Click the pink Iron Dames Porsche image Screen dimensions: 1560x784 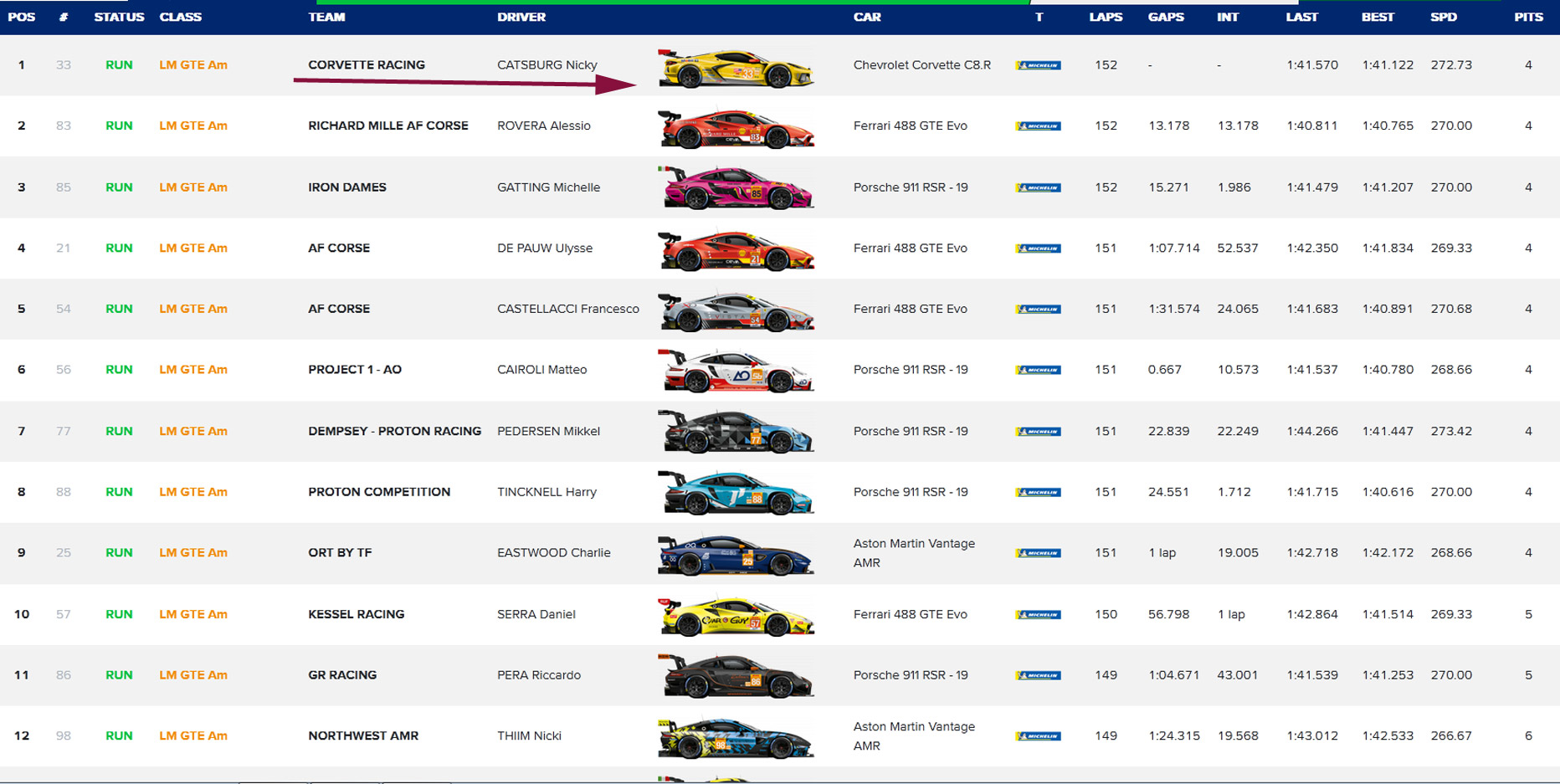tap(736, 188)
